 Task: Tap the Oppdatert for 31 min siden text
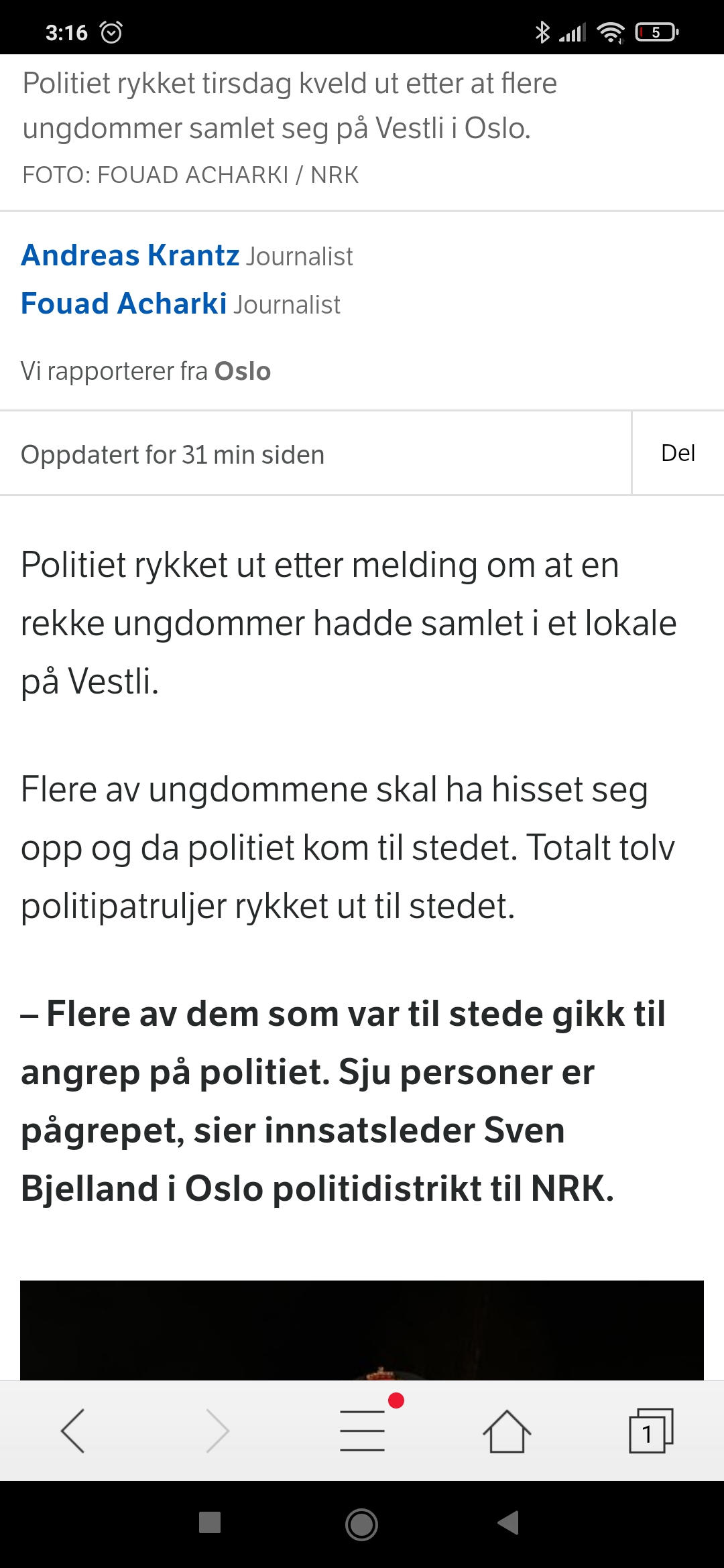pyautogui.click(x=173, y=455)
